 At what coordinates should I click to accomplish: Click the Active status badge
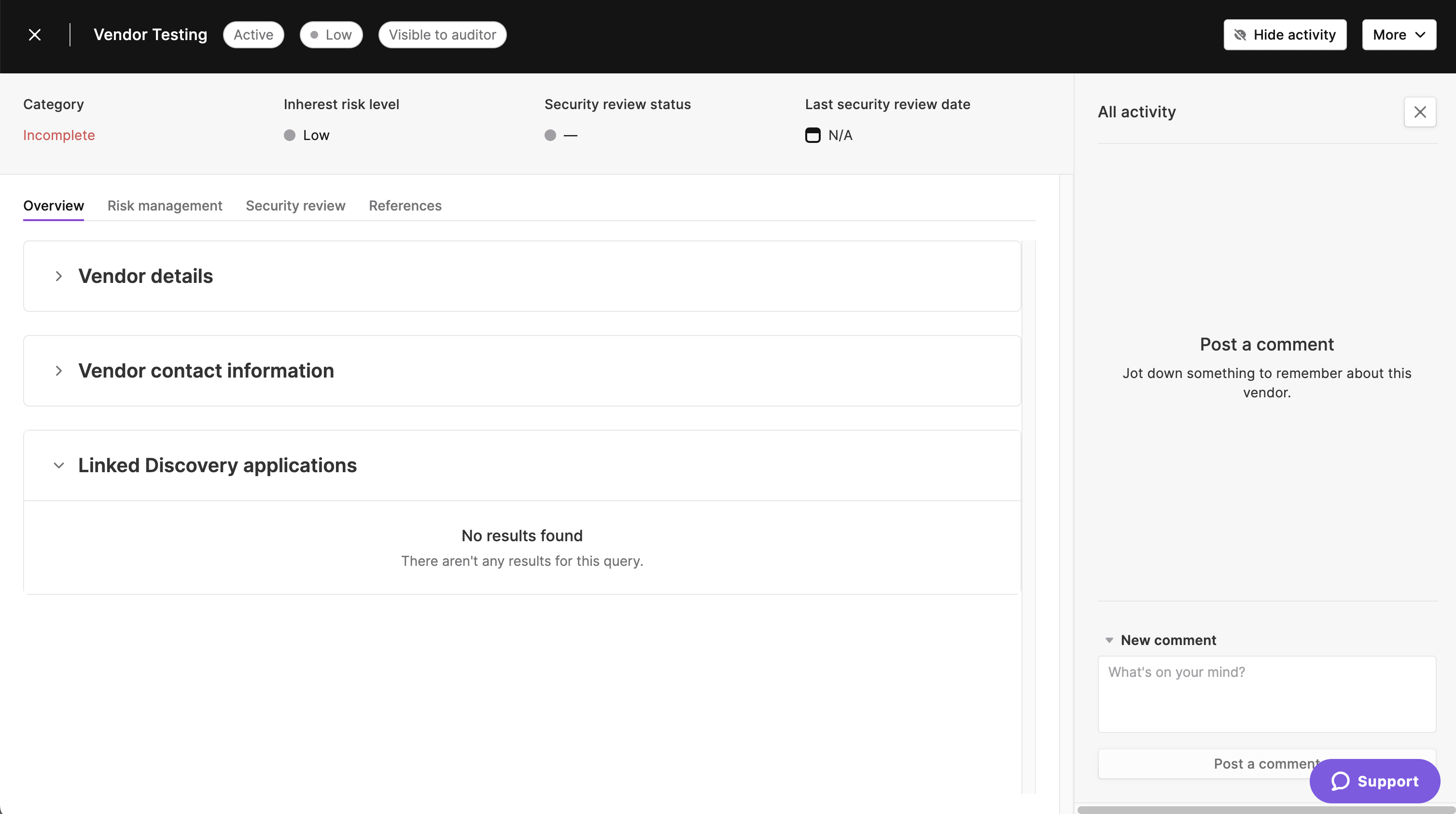(x=253, y=35)
